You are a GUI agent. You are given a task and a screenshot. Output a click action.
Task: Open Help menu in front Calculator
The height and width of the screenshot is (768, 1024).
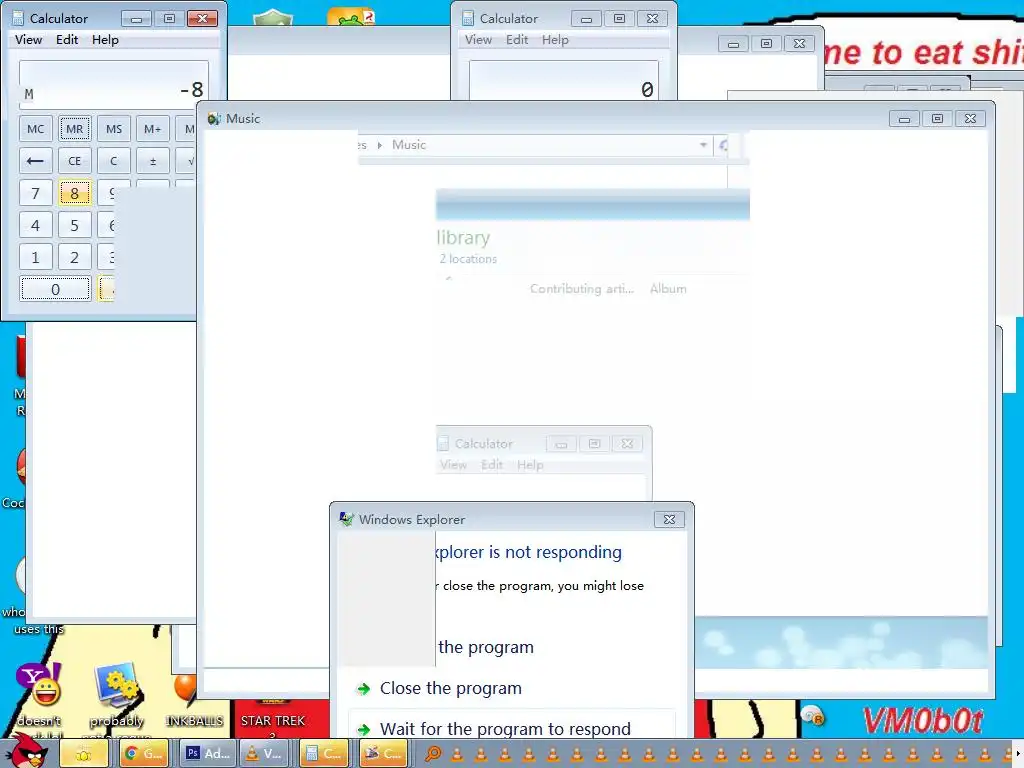[x=105, y=40]
